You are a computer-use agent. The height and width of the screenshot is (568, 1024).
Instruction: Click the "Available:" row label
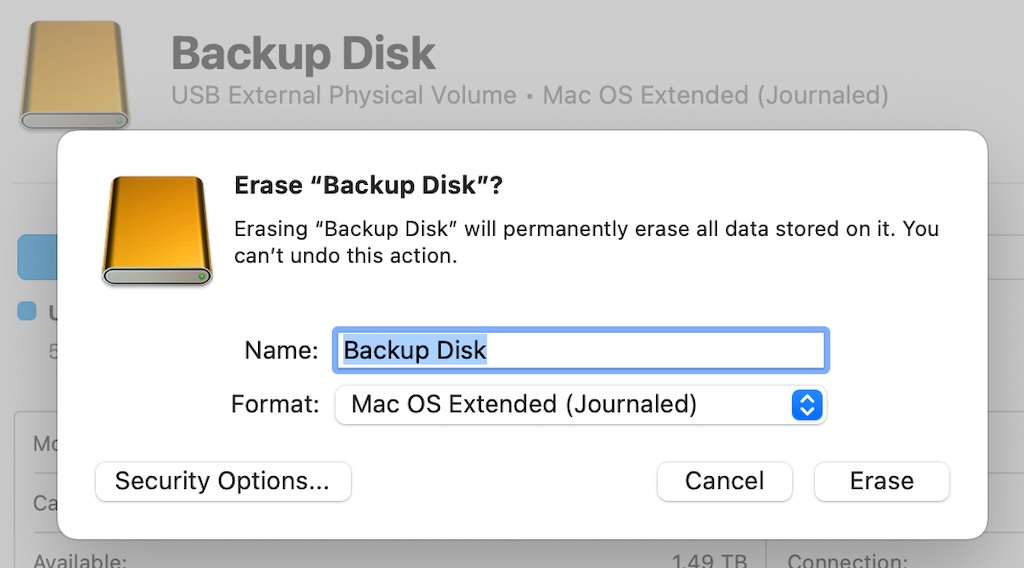pyautogui.click(x=80, y=561)
